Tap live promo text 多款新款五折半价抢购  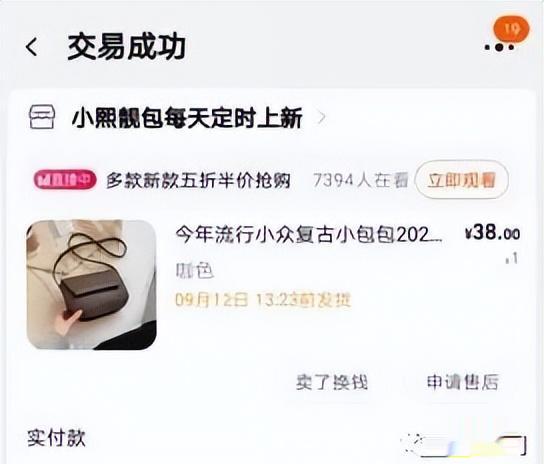point(198,180)
